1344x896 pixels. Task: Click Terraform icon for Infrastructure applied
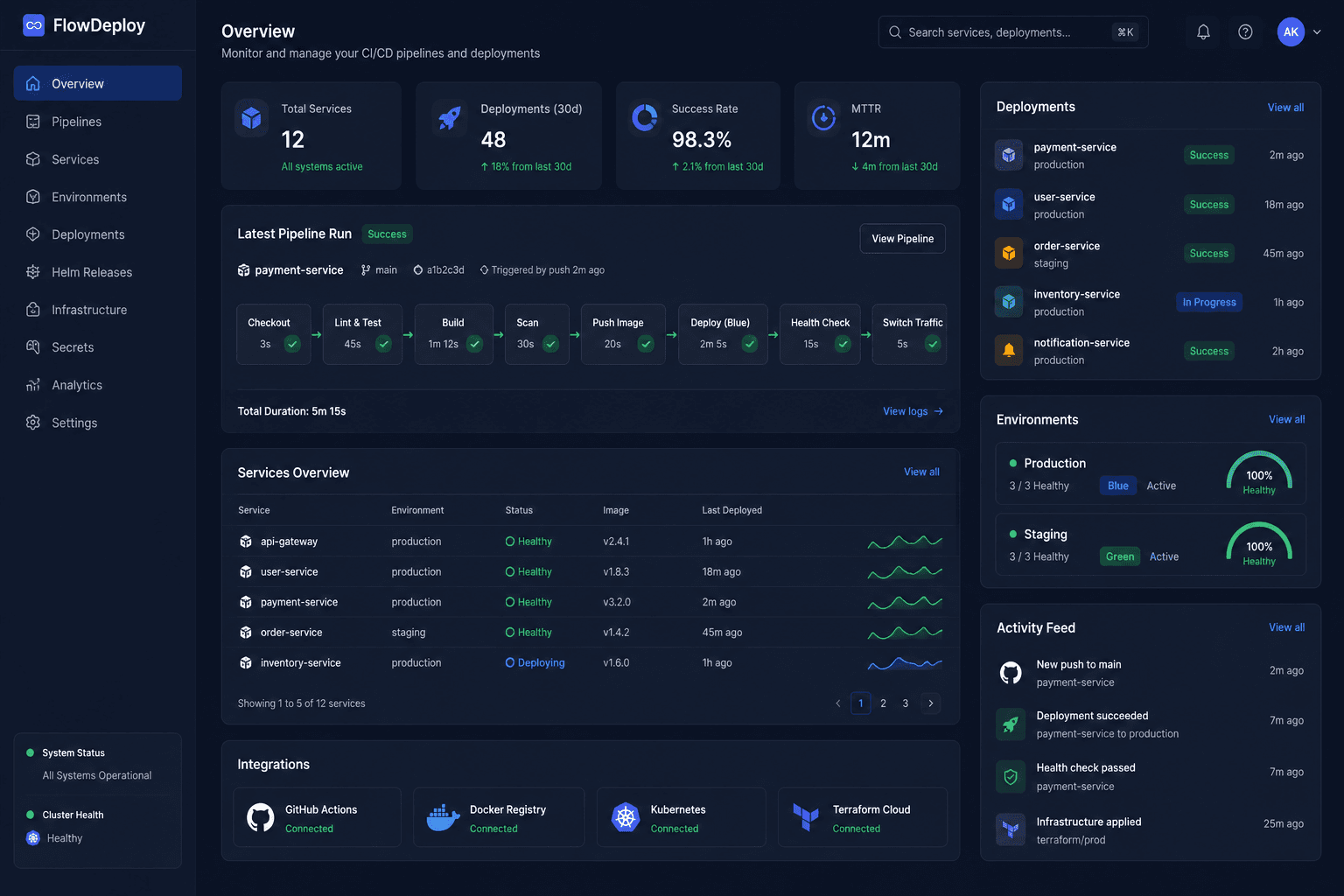tap(1011, 829)
